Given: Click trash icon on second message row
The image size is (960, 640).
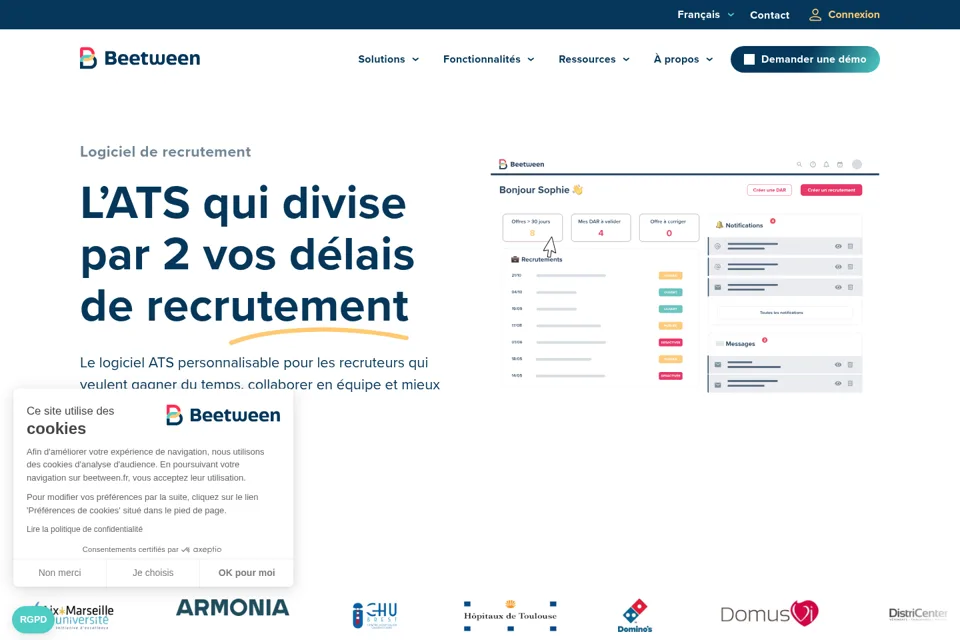Looking at the screenshot, I should click(x=850, y=383).
